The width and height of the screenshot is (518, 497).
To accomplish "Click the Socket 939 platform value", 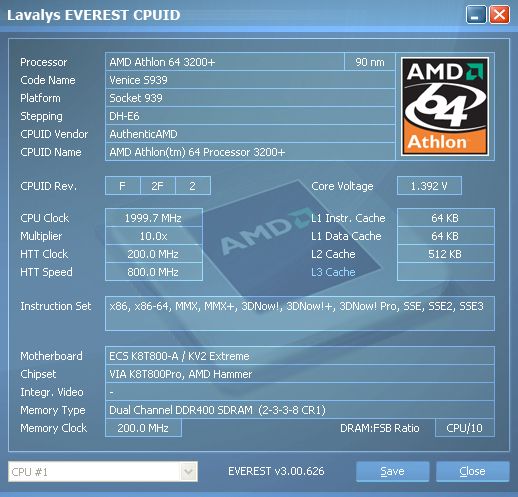I will click(x=250, y=98).
